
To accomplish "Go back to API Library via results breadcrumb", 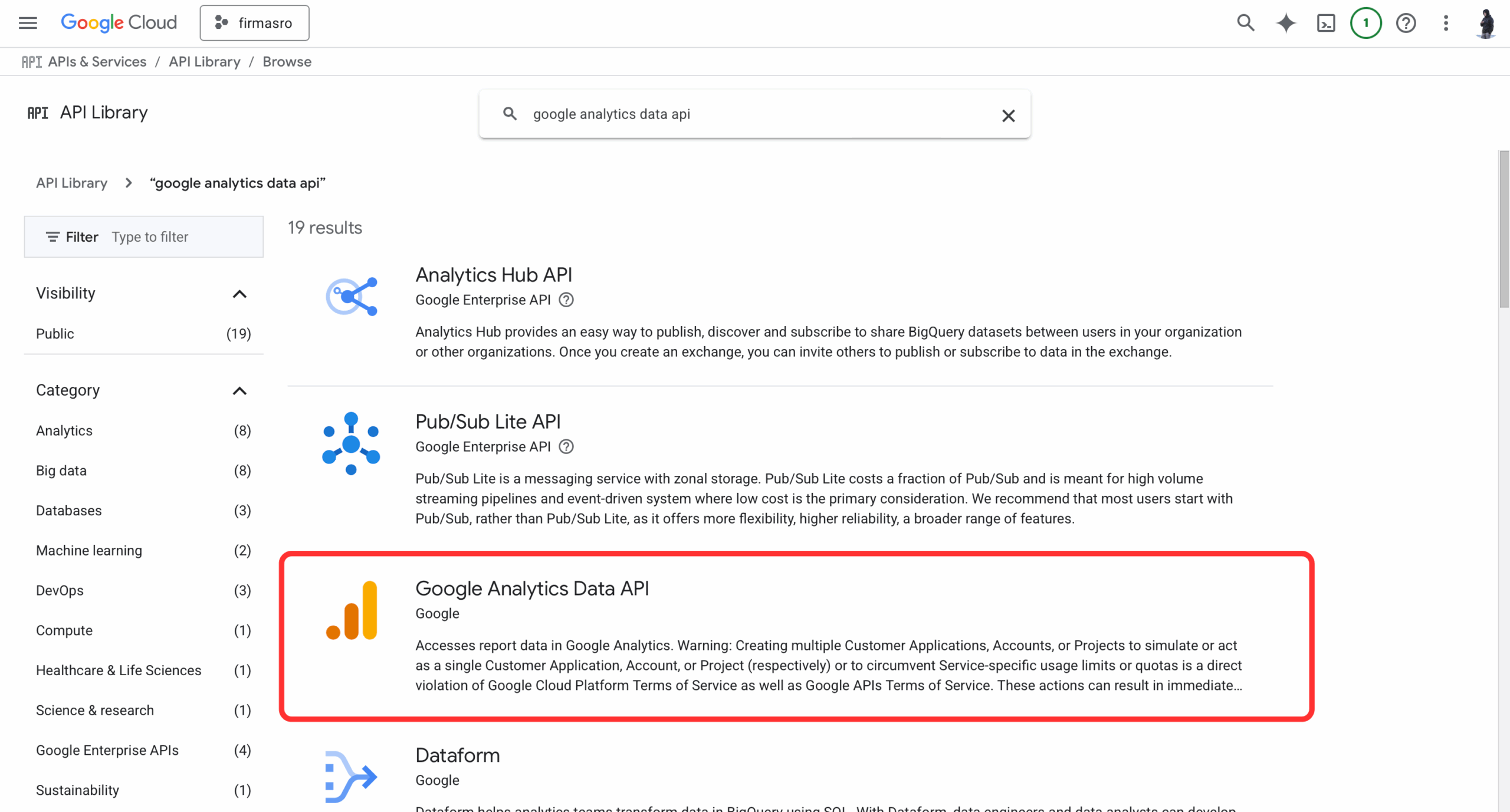I will (72, 183).
